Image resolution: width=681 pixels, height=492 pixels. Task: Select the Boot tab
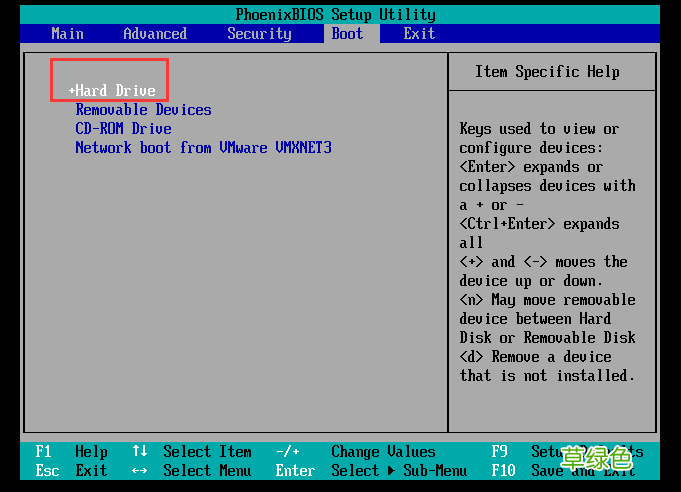[x=347, y=33]
